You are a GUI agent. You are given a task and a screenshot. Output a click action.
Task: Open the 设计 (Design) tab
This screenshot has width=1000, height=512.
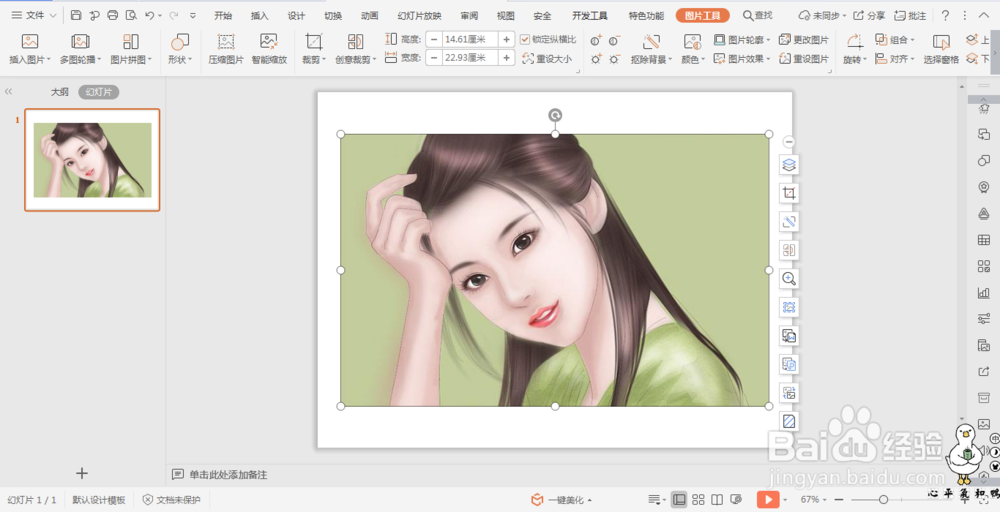coord(296,15)
